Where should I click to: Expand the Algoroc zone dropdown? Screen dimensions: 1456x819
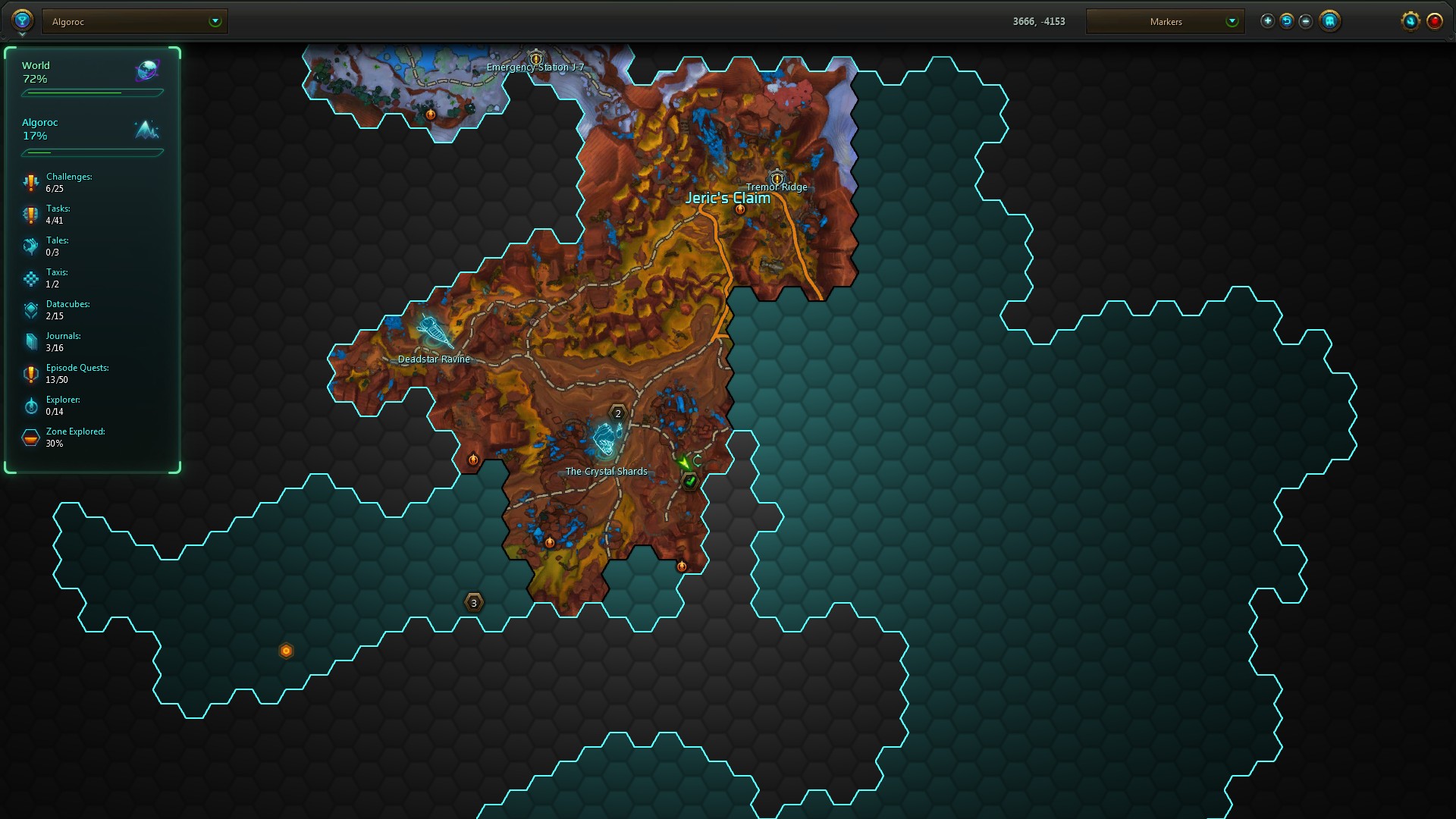point(135,21)
